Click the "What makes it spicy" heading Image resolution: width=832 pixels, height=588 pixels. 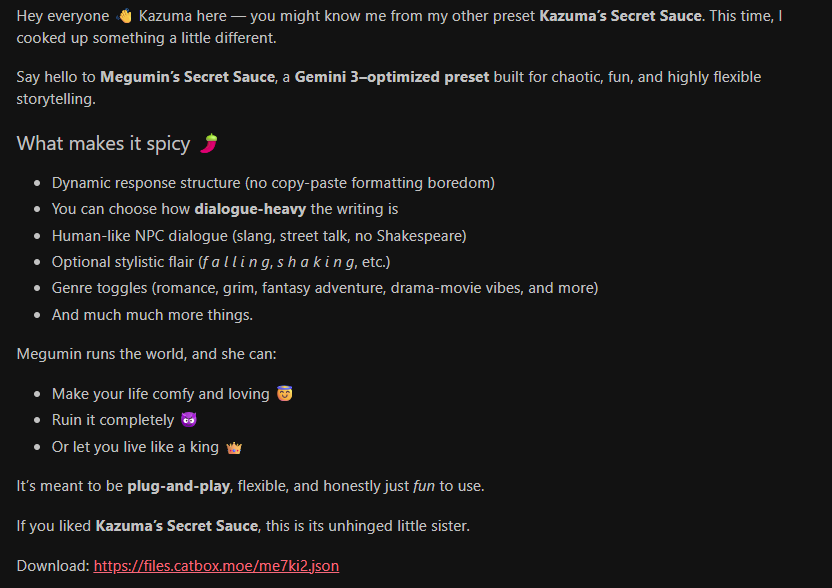tap(103, 144)
